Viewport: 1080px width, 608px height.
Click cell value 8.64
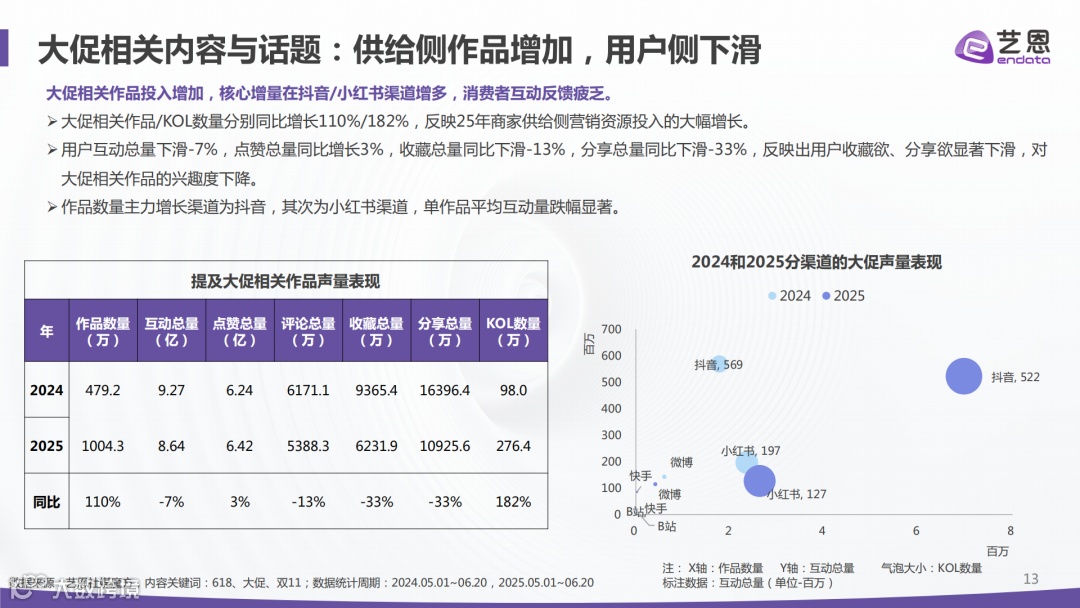tap(172, 445)
